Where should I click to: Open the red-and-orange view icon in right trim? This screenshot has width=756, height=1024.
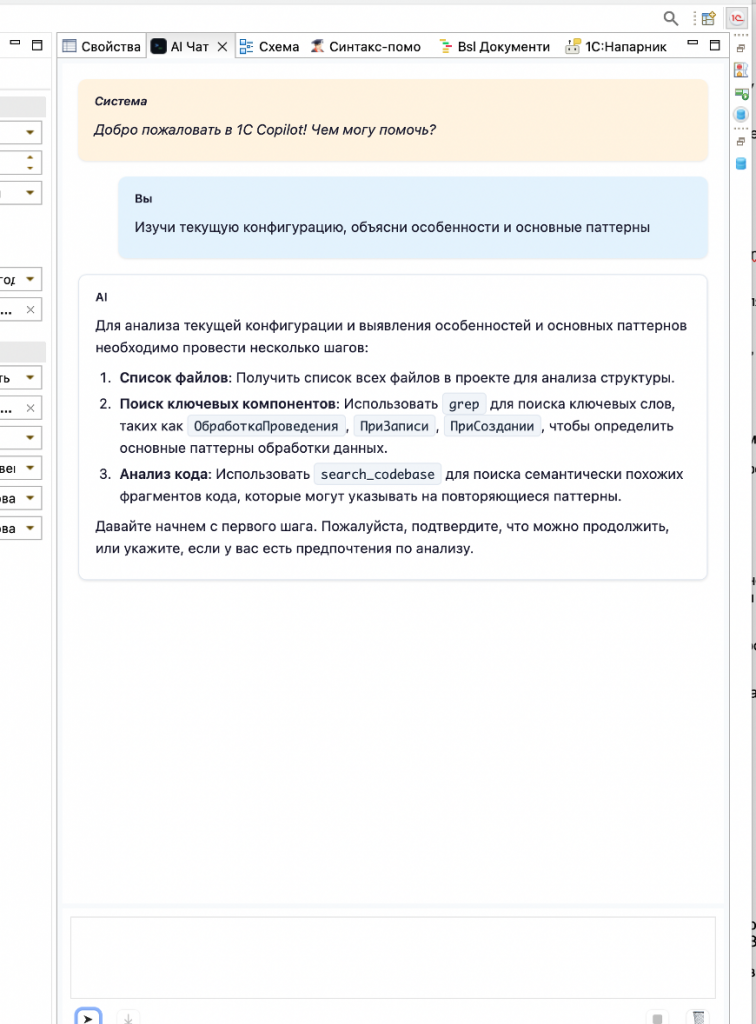pos(740,70)
